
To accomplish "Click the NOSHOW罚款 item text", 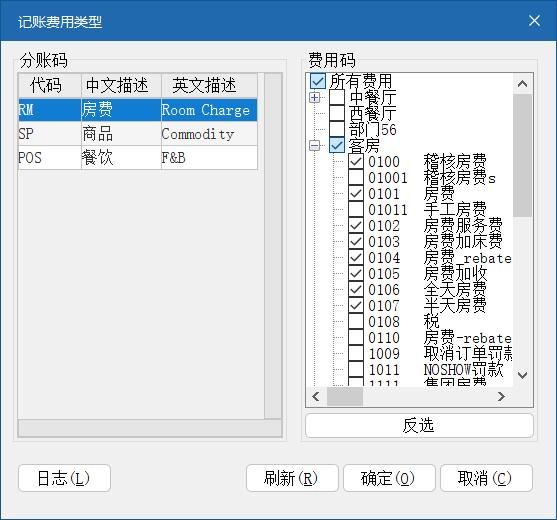I will point(463,369).
